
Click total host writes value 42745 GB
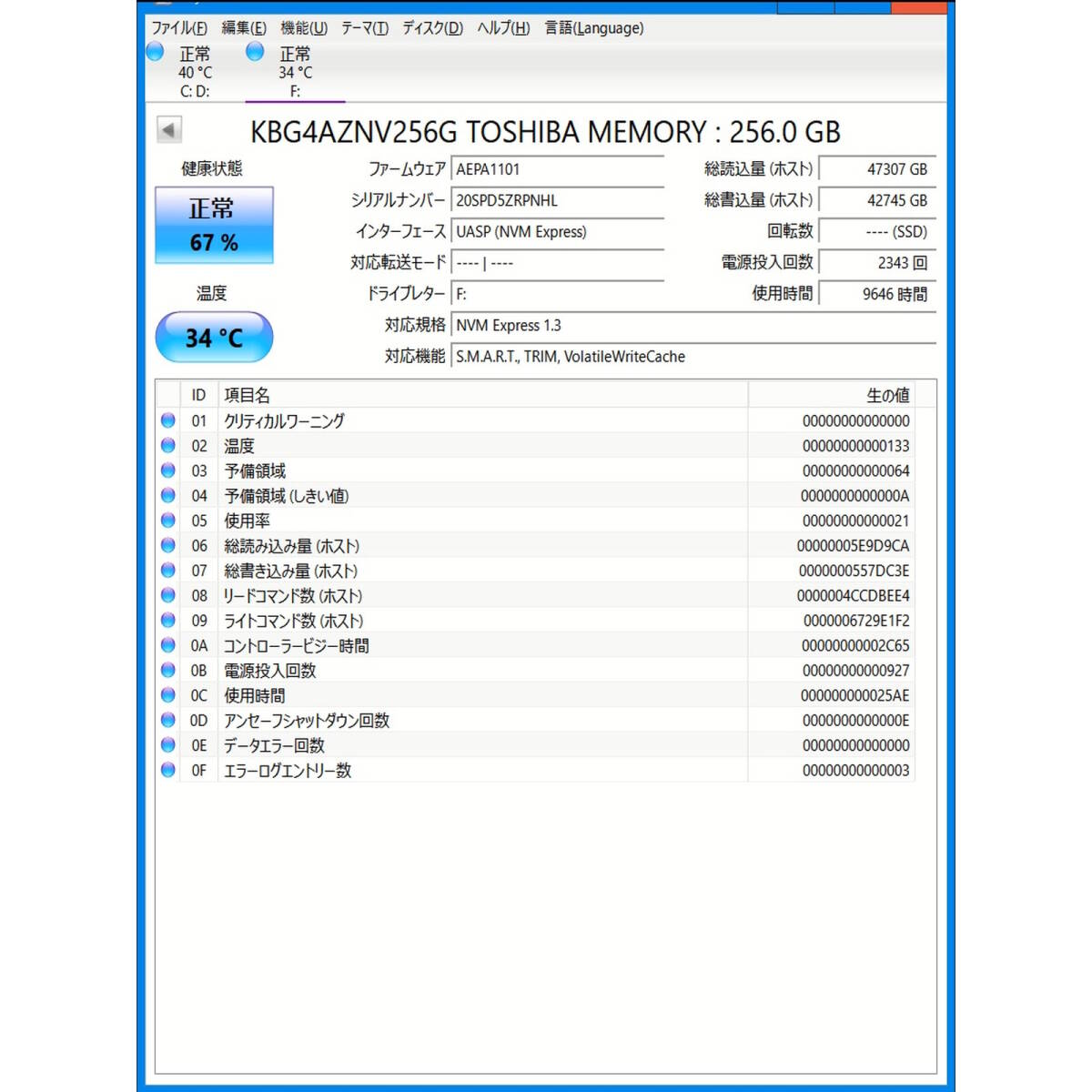click(877, 200)
